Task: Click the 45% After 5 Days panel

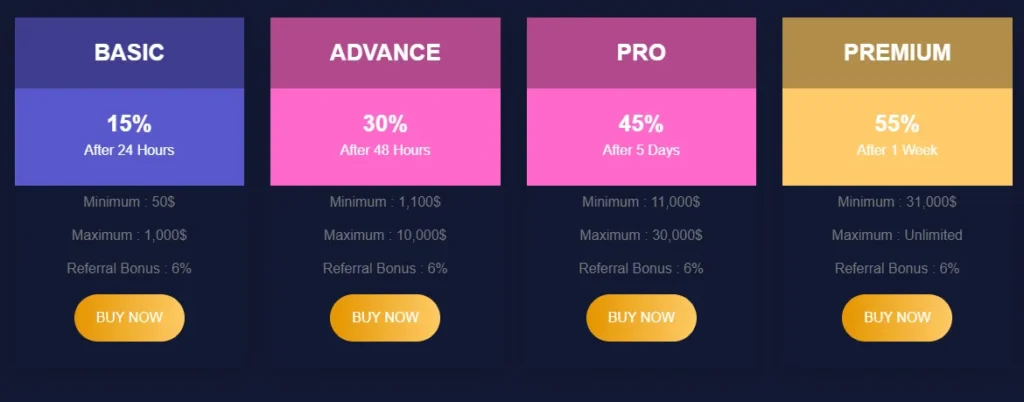Action: point(641,136)
